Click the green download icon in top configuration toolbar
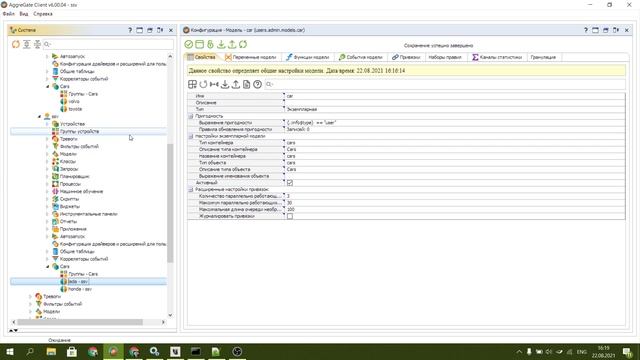Image resolution: width=640 pixels, height=360 pixels. point(221,44)
